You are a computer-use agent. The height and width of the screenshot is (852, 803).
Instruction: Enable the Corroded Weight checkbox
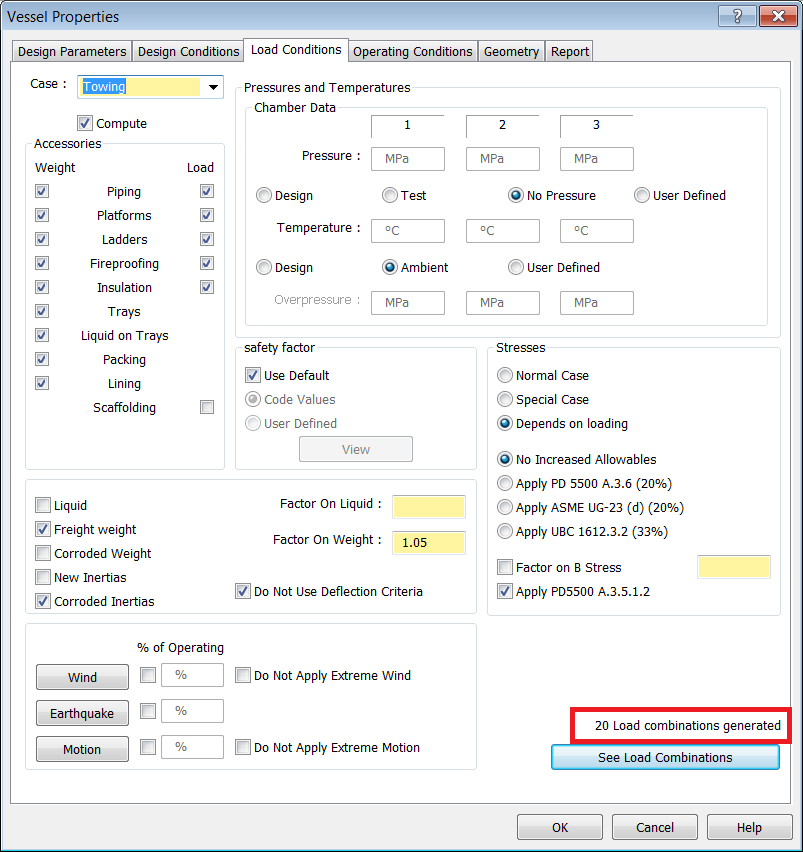pyautogui.click(x=43, y=553)
